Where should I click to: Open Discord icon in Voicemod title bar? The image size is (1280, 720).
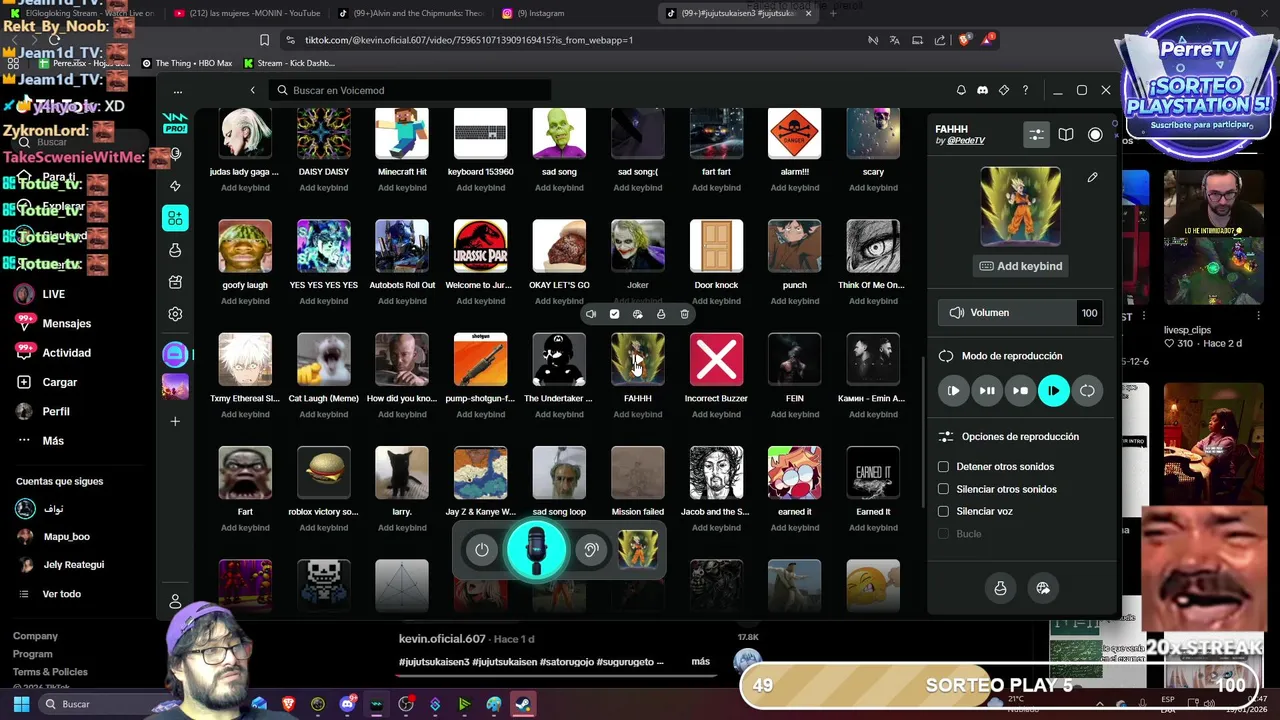(x=982, y=90)
